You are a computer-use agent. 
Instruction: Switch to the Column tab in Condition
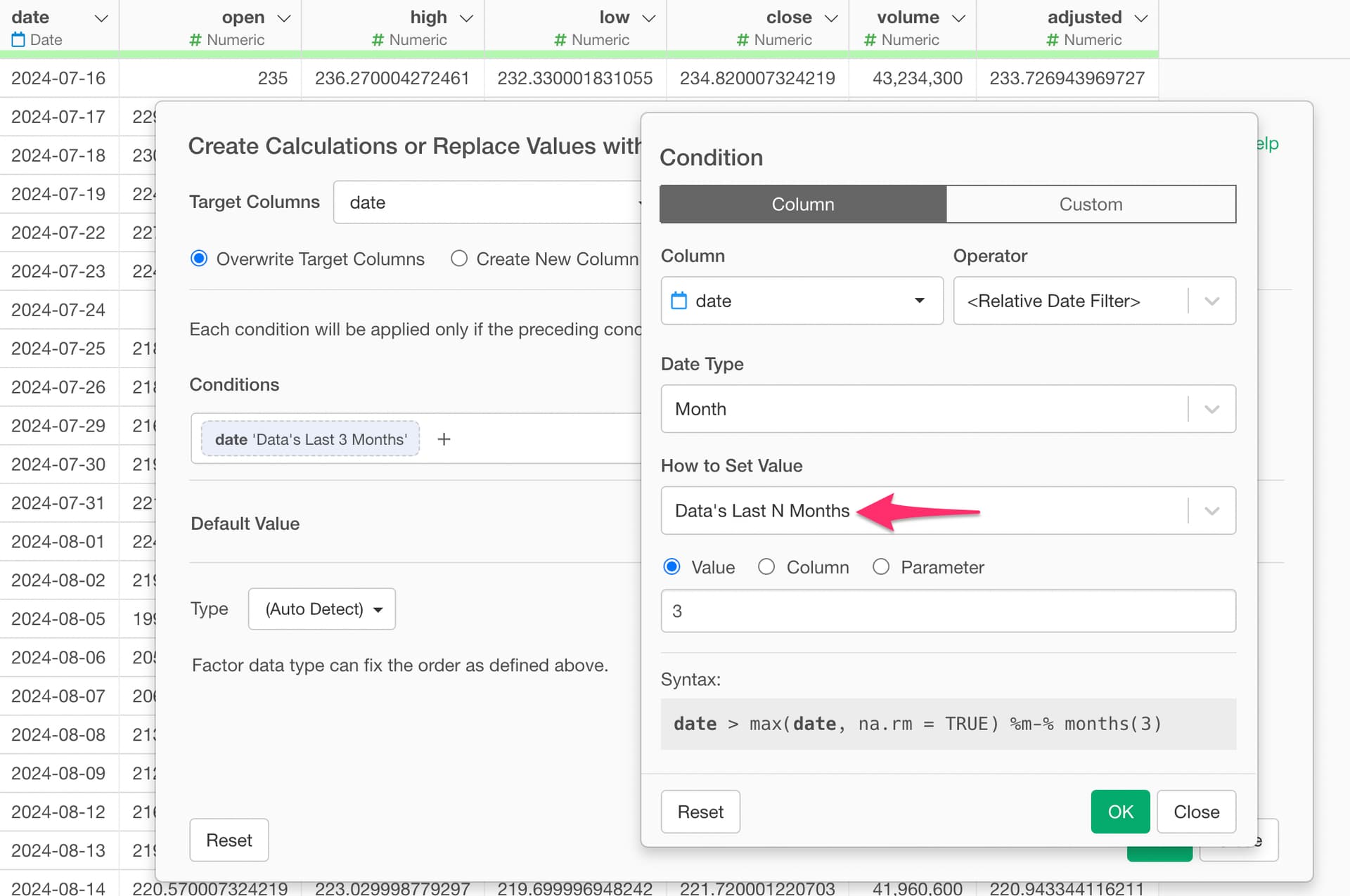tap(803, 204)
